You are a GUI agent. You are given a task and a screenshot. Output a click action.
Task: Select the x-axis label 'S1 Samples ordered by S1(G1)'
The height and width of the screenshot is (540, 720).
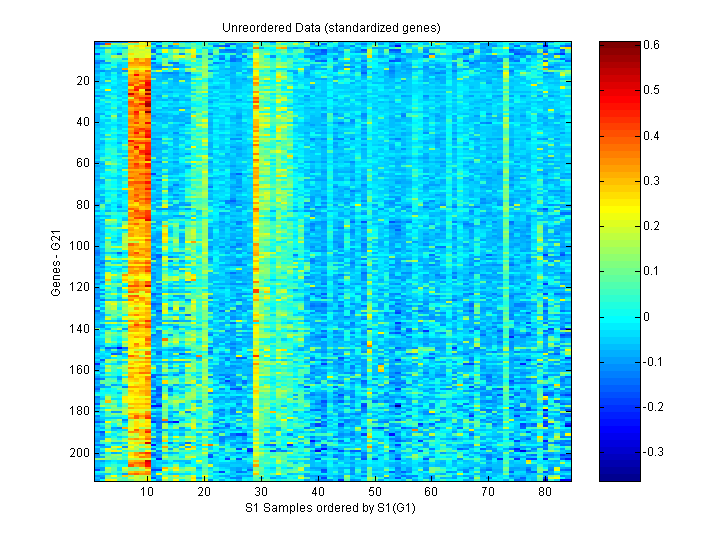pyautogui.click(x=331, y=509)
